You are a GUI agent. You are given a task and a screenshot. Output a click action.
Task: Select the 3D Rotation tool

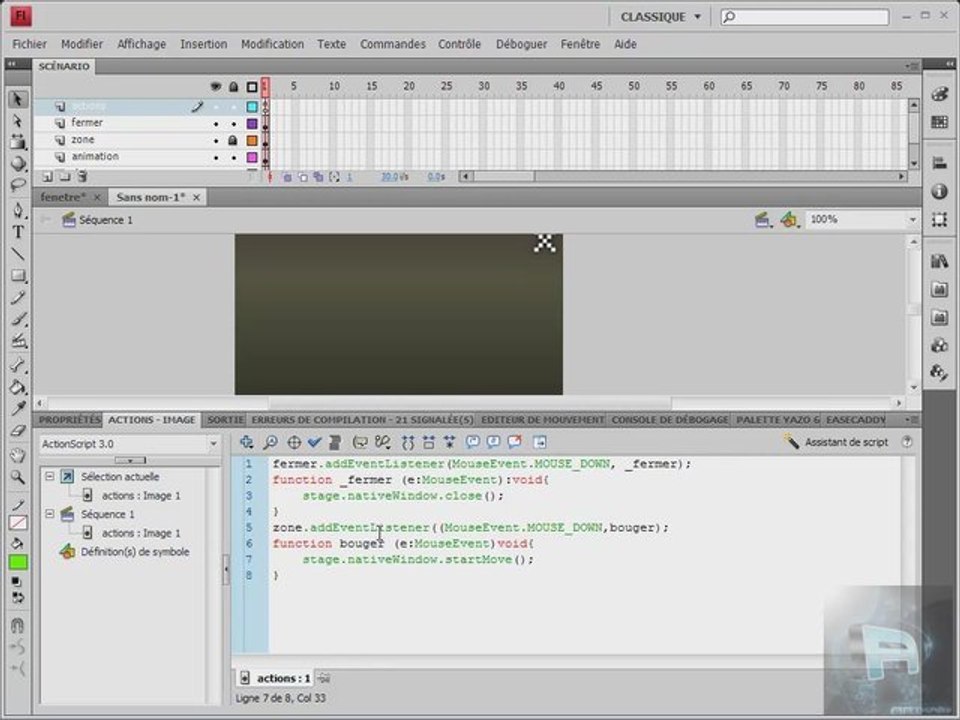pos(18,163)
